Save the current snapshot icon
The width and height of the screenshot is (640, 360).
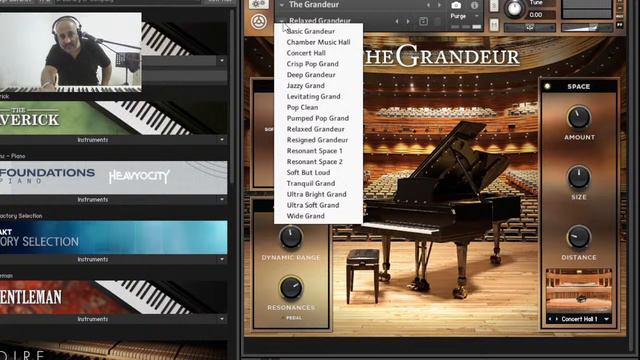(x=423, y=21)
